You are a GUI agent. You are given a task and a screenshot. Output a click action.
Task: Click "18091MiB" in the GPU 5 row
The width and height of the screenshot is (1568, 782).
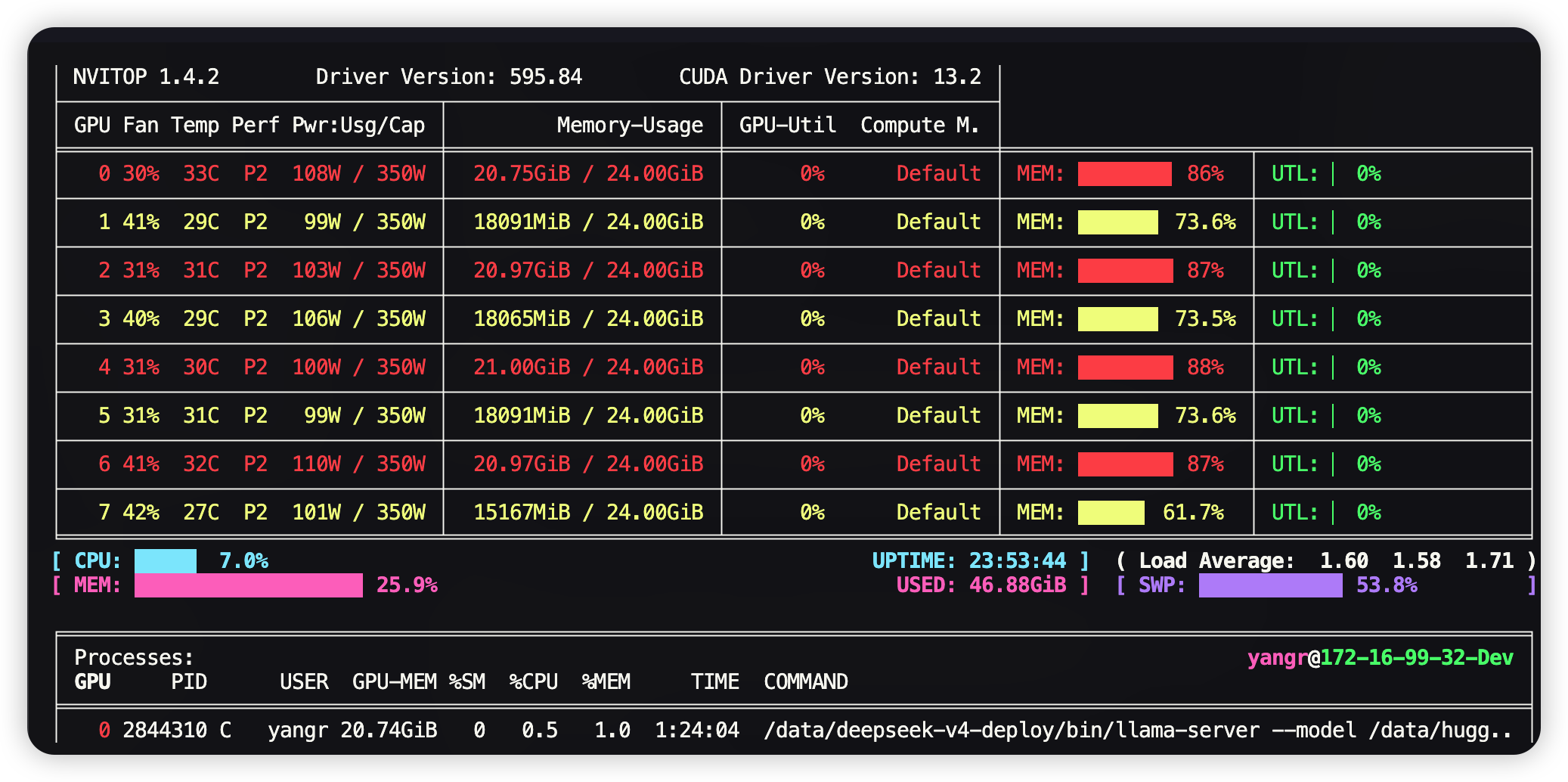point(522,415)
